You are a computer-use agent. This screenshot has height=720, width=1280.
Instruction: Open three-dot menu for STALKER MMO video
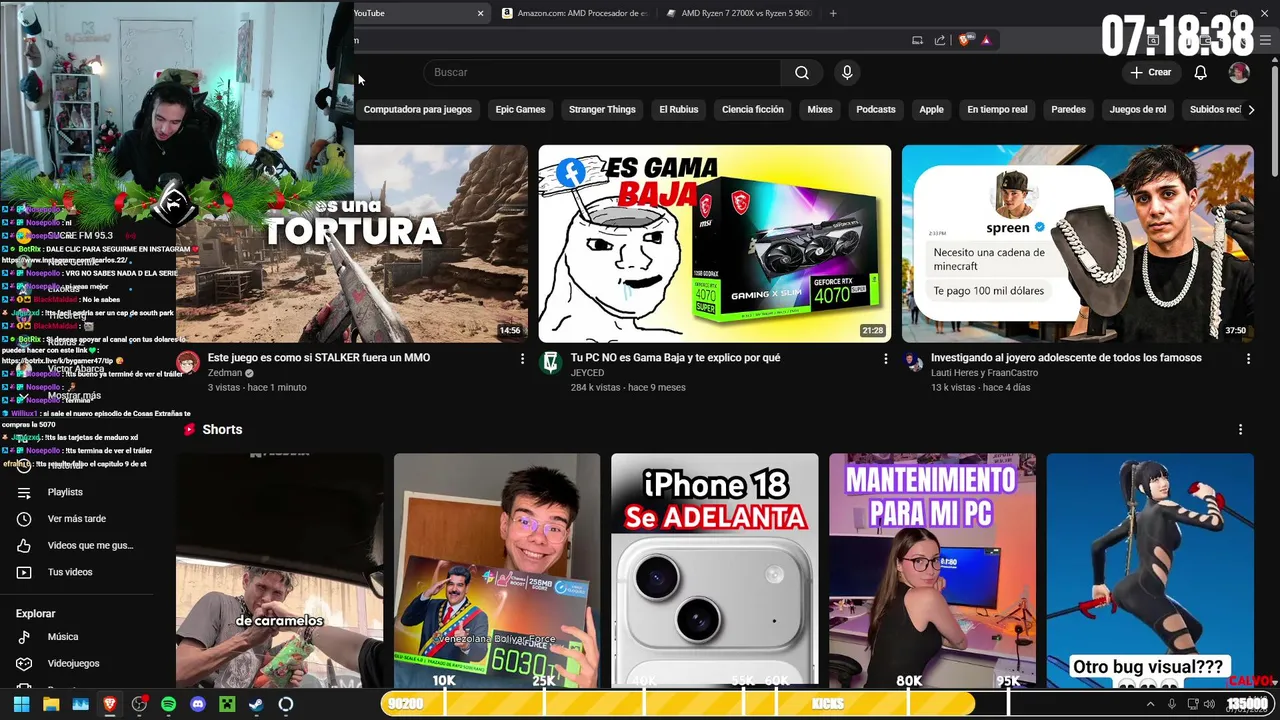click(522, 358)
